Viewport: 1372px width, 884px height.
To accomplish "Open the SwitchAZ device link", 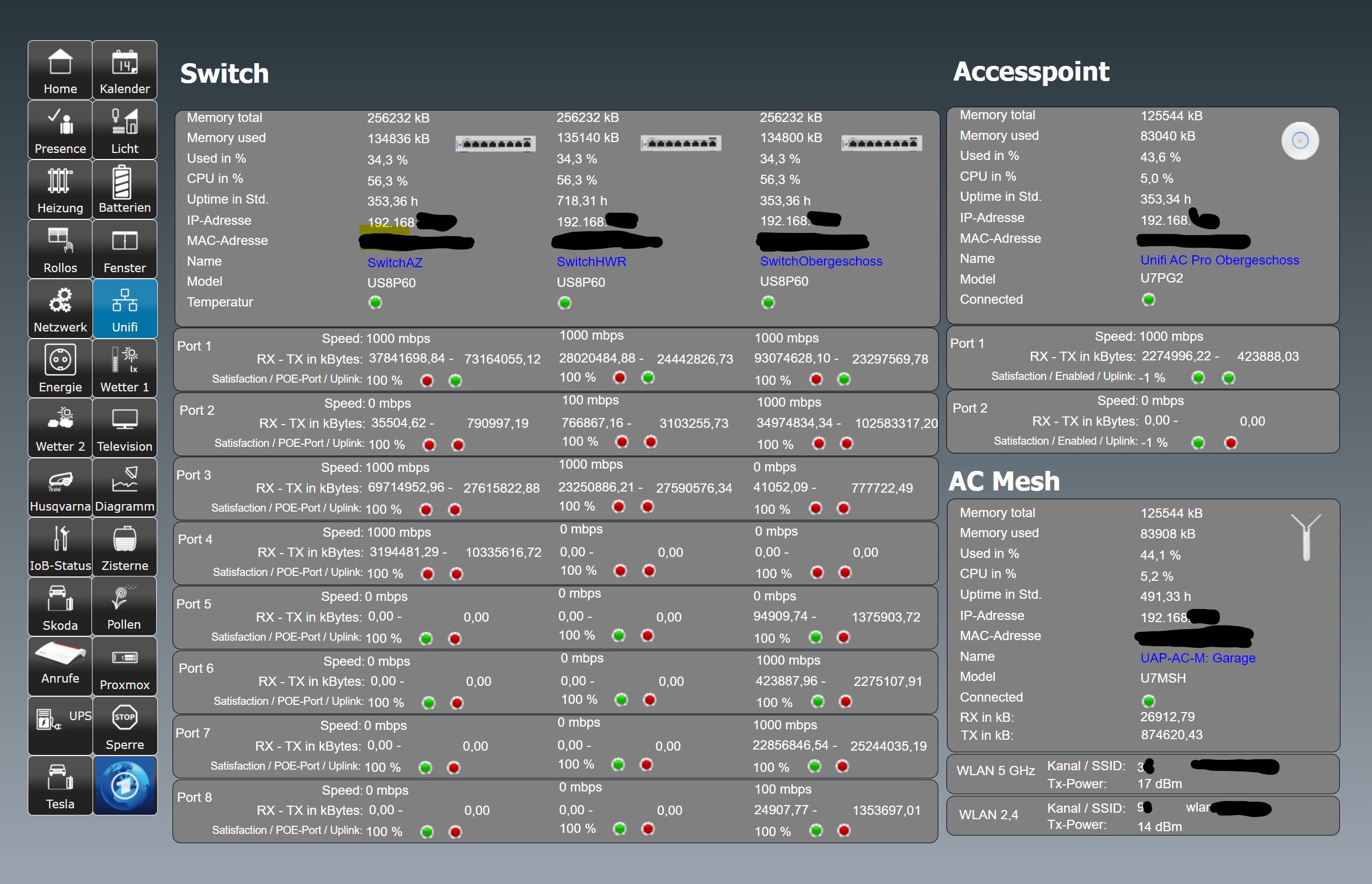I will 395,262.
